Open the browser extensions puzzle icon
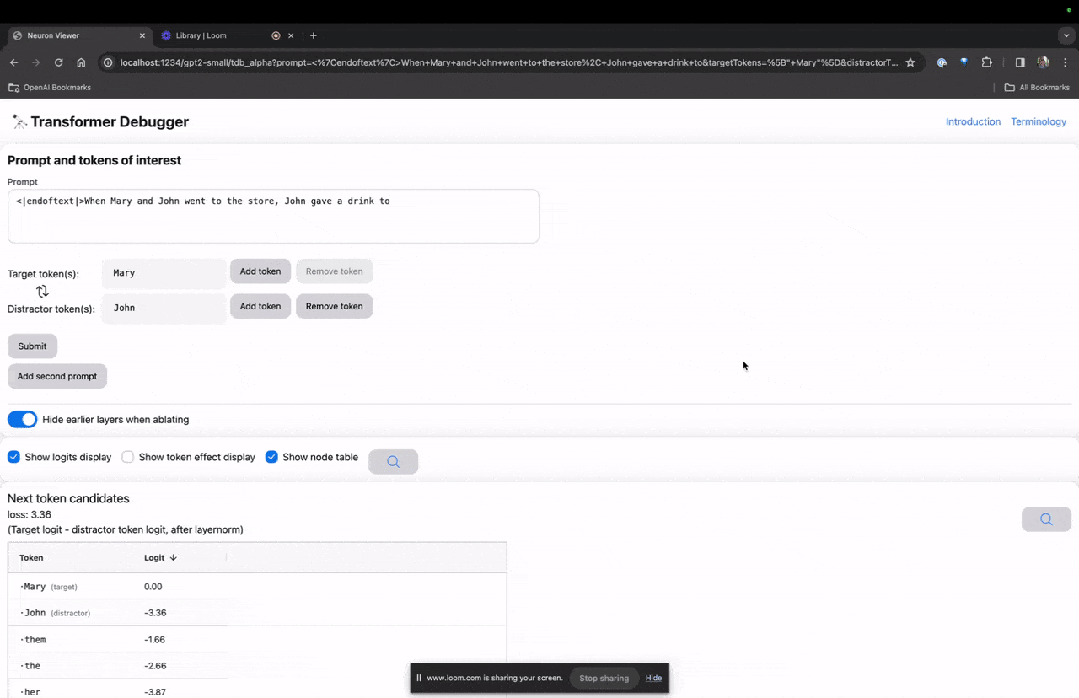1079x698 pixels. [x=986, y=62]
